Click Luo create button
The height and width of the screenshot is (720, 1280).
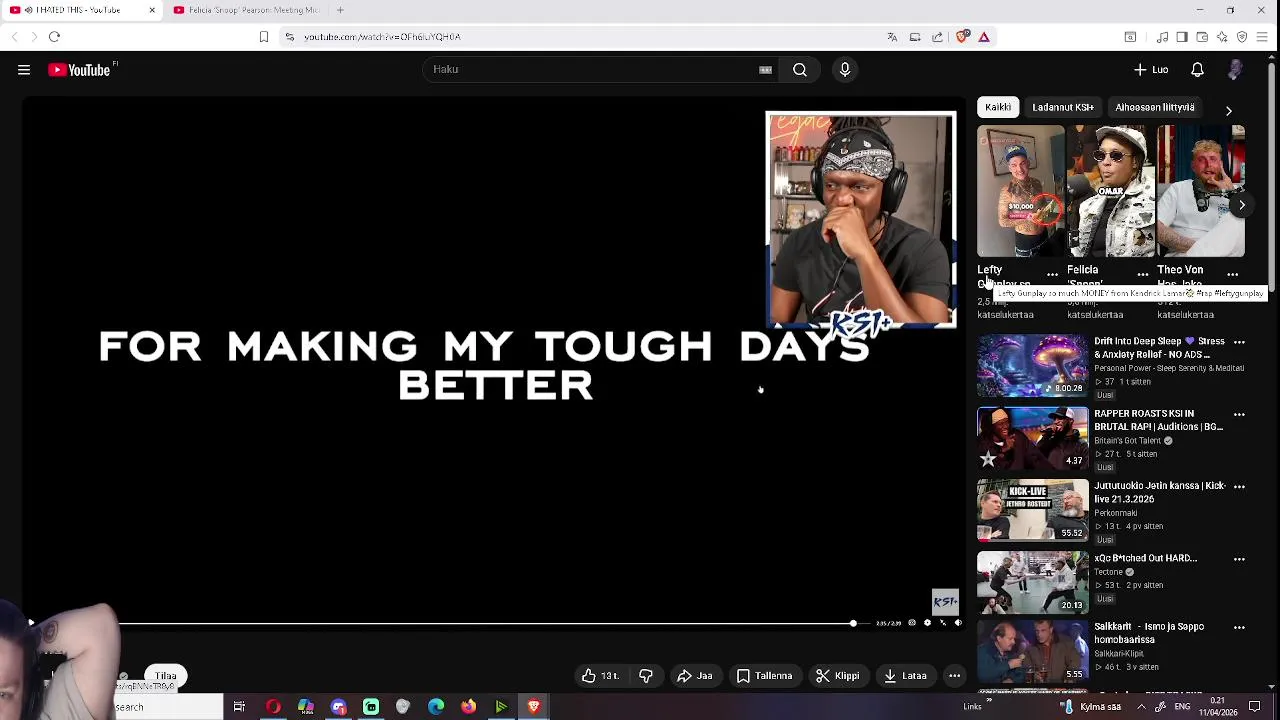(x=1150, y=70)
